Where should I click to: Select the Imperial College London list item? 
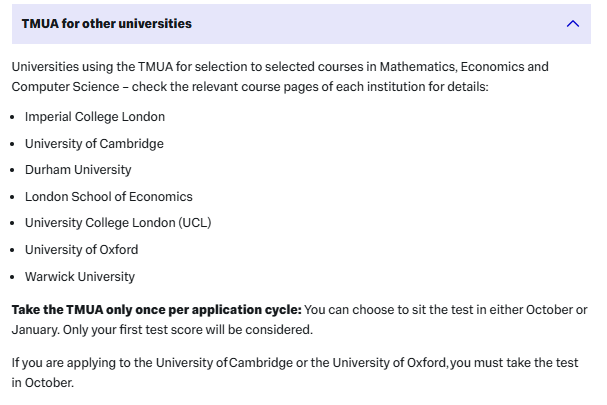pyautogui.click(x=95, y=117)
